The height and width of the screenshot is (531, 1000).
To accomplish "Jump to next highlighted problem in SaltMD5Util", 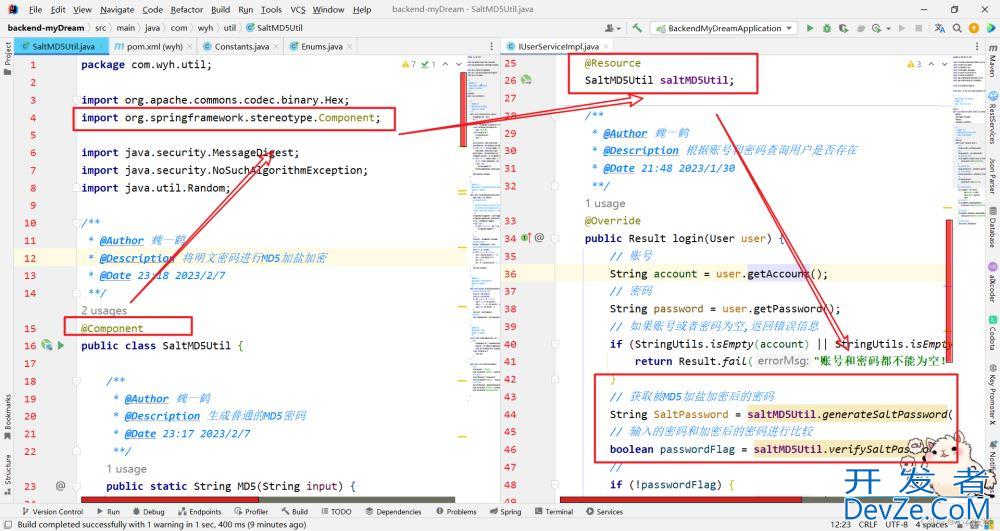I will pyautogui.click(x=459, y=64).
